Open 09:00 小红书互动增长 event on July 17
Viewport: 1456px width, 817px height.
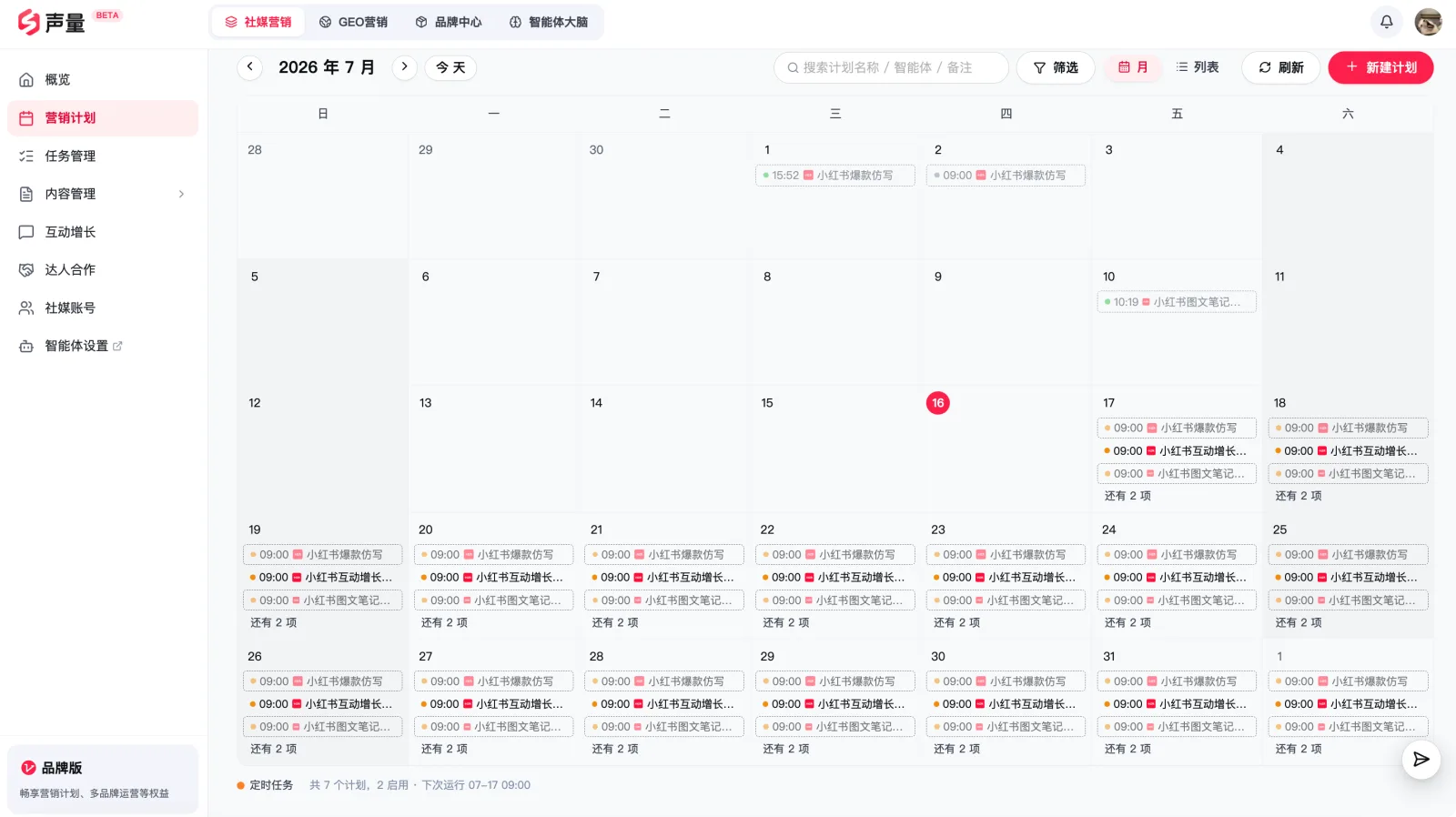pos(1177,451)
